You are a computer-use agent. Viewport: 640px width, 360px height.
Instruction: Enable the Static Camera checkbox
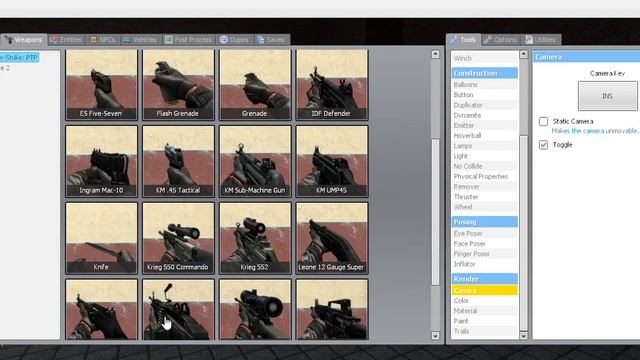[x=543, y=121]
